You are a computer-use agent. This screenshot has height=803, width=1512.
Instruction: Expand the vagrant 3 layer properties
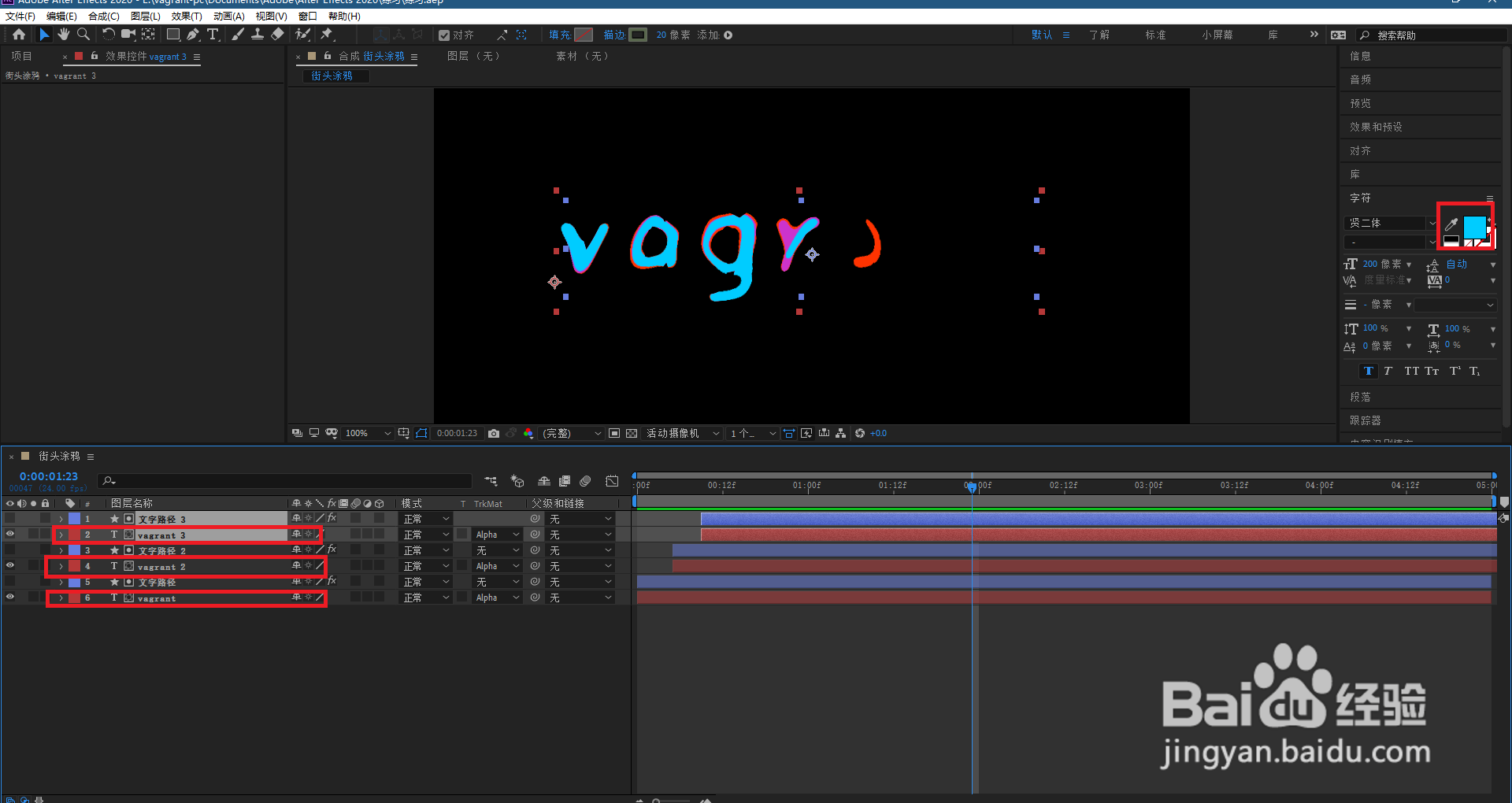tap(61, 535)
